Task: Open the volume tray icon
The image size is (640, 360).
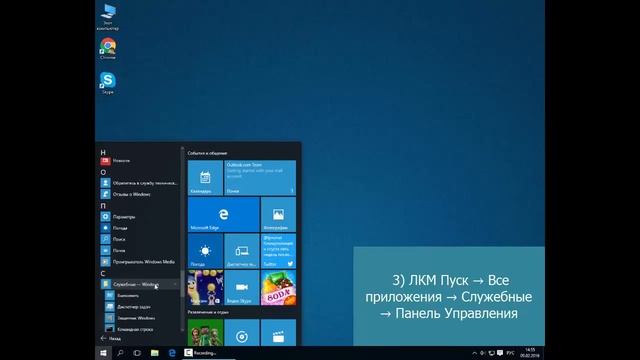Action: [483, 353]
